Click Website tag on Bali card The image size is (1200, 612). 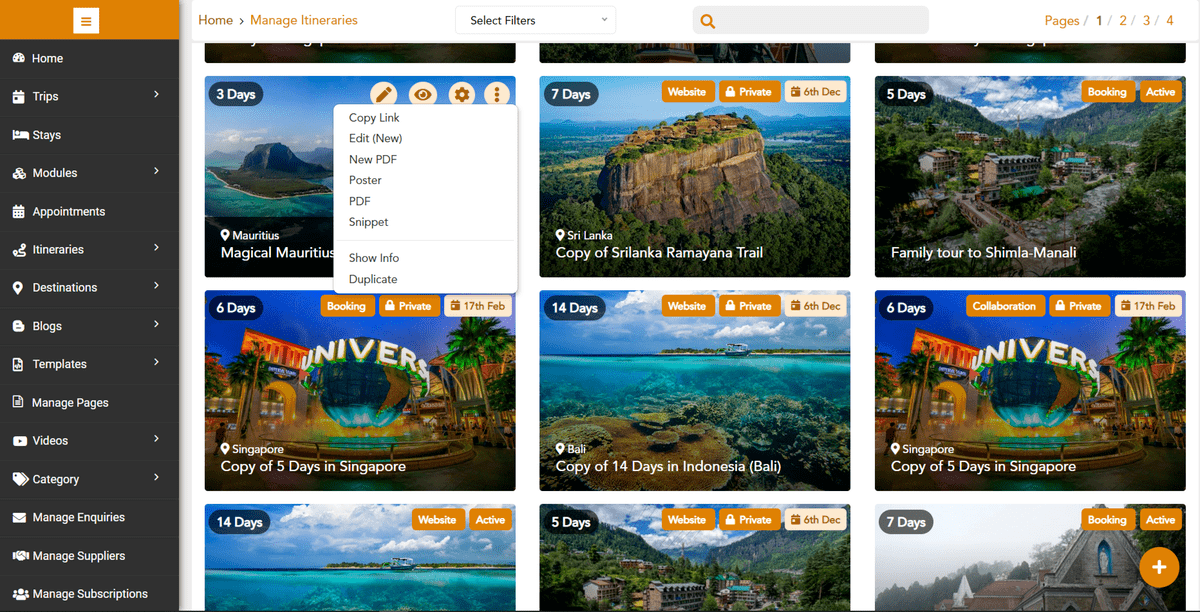point(687,306)
